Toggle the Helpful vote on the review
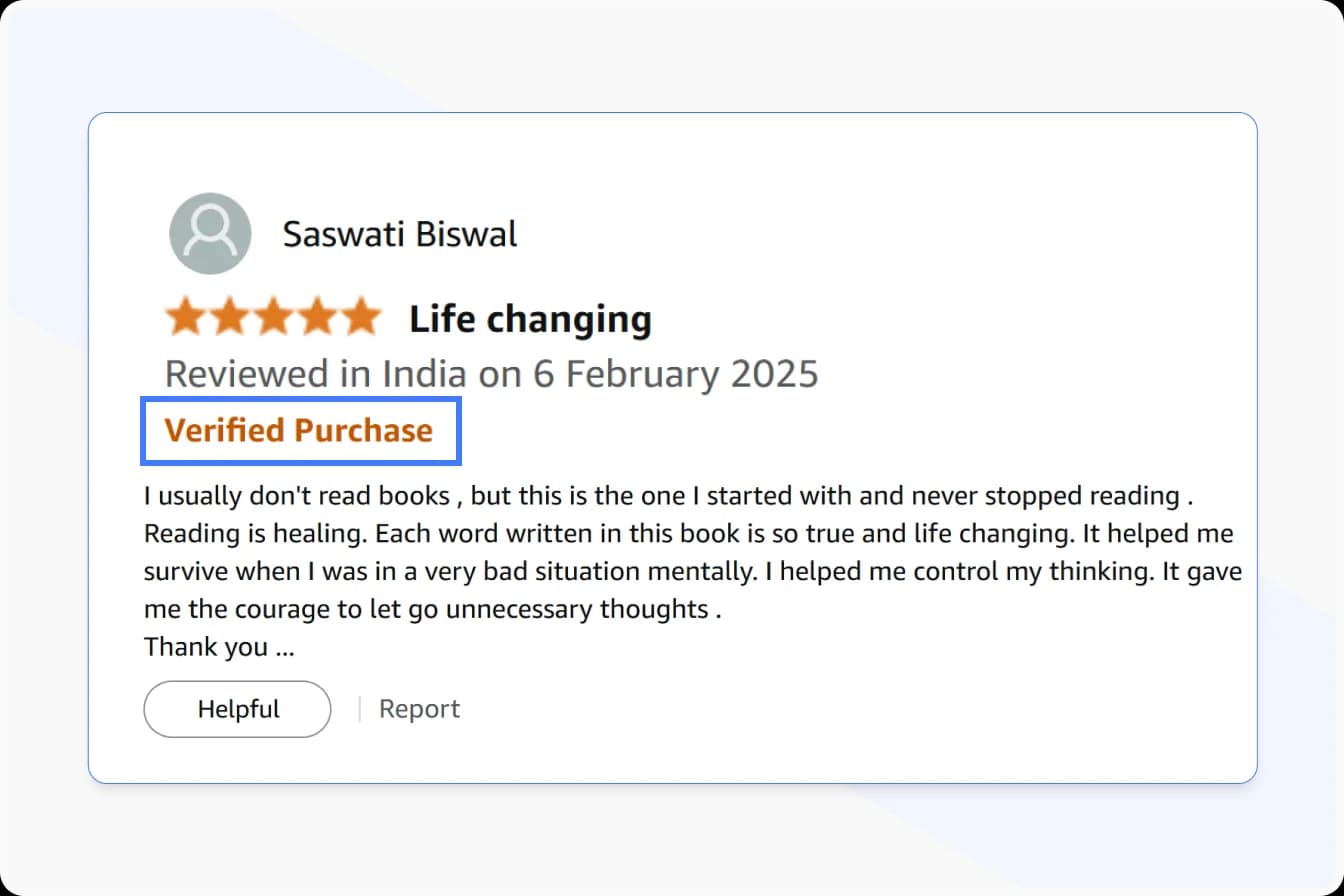This screenshot has width=1344, height=896. [x=237, y=708]
